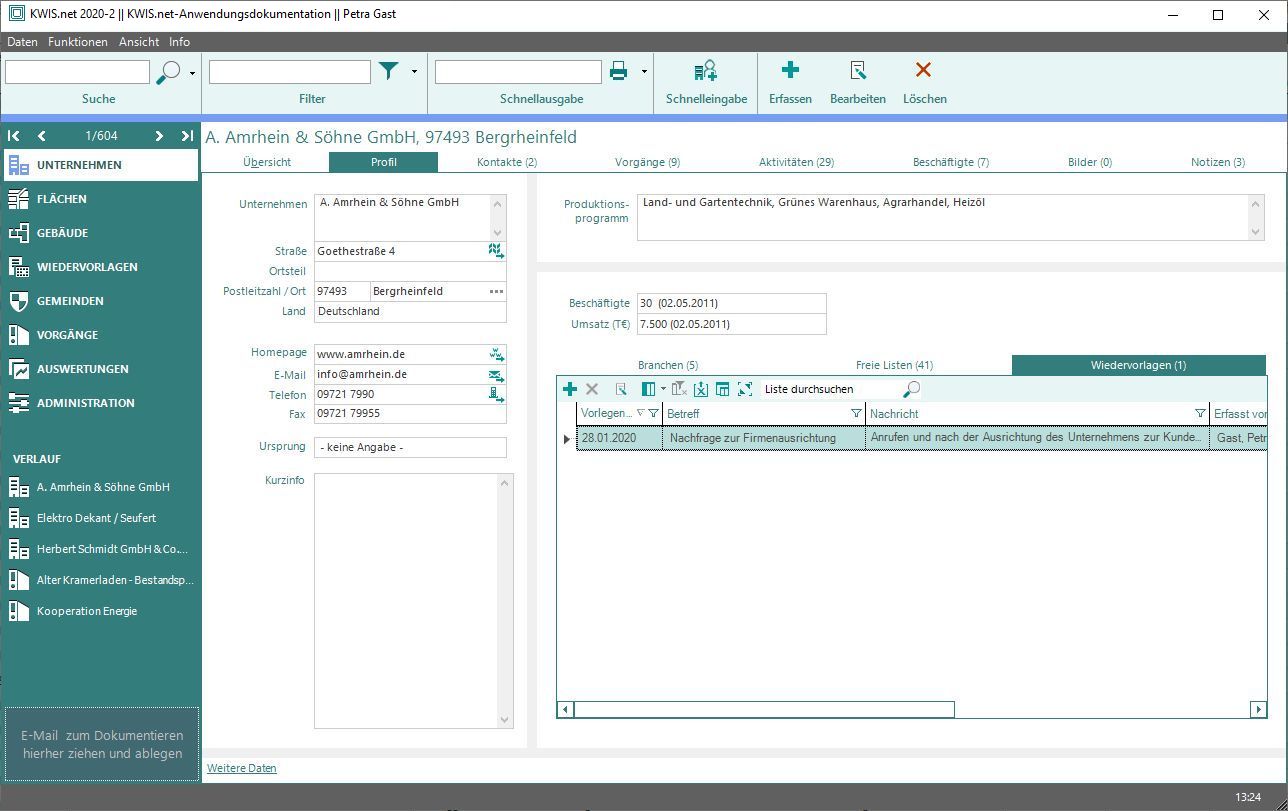
Task: Click the dial phone icon beside Telefon
Action: [x=496, y=394]
